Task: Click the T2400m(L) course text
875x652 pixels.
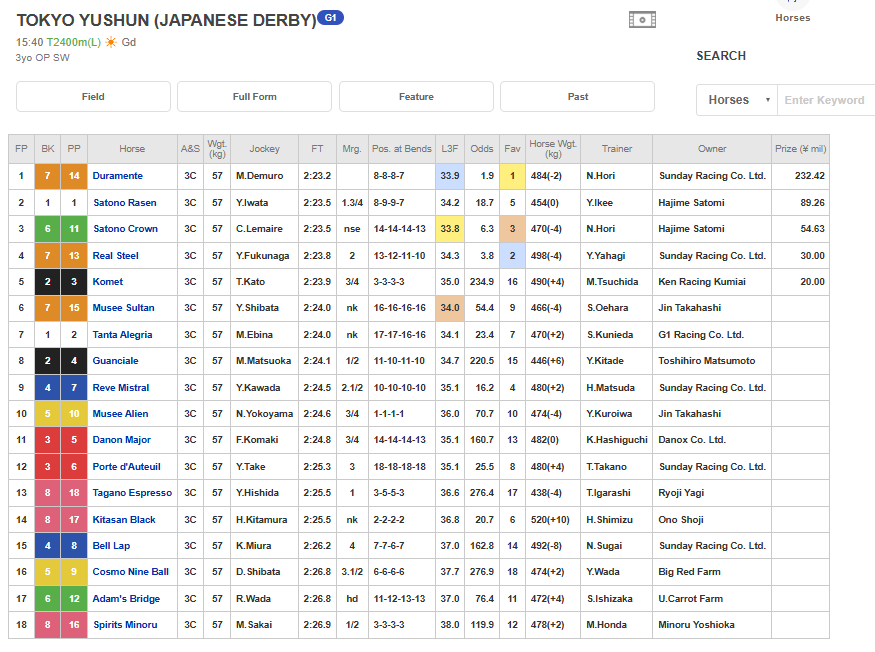Action: [74, 42]
